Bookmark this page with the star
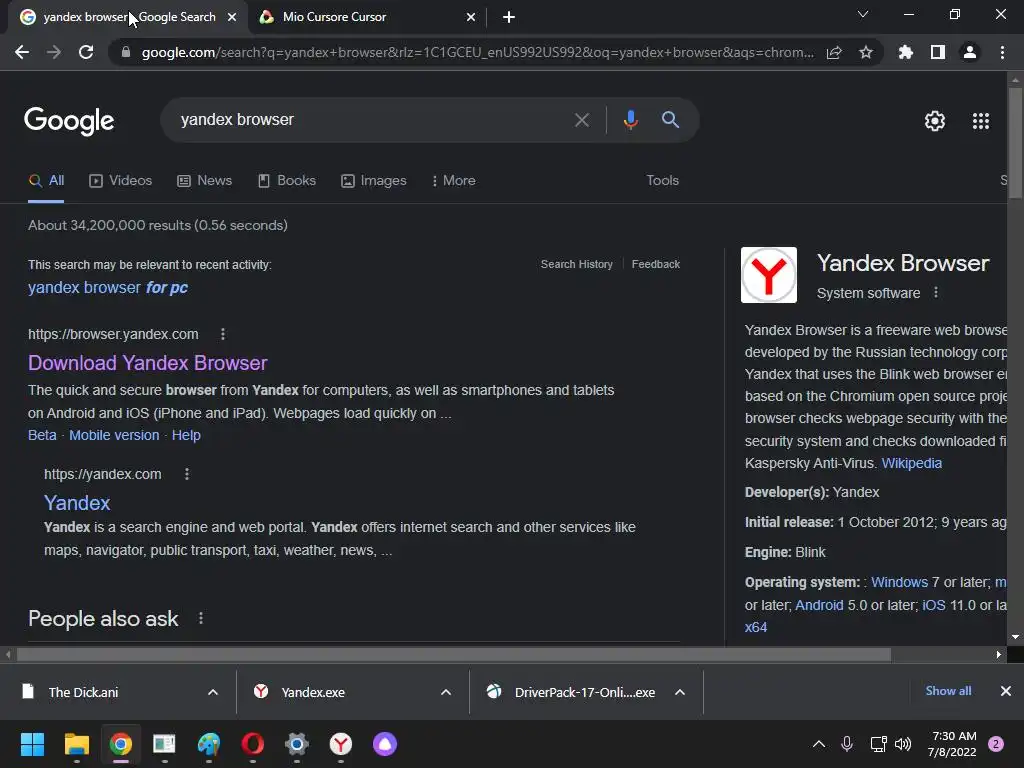The width and height of the screenshot is (1024, 768). coord(866,52)
